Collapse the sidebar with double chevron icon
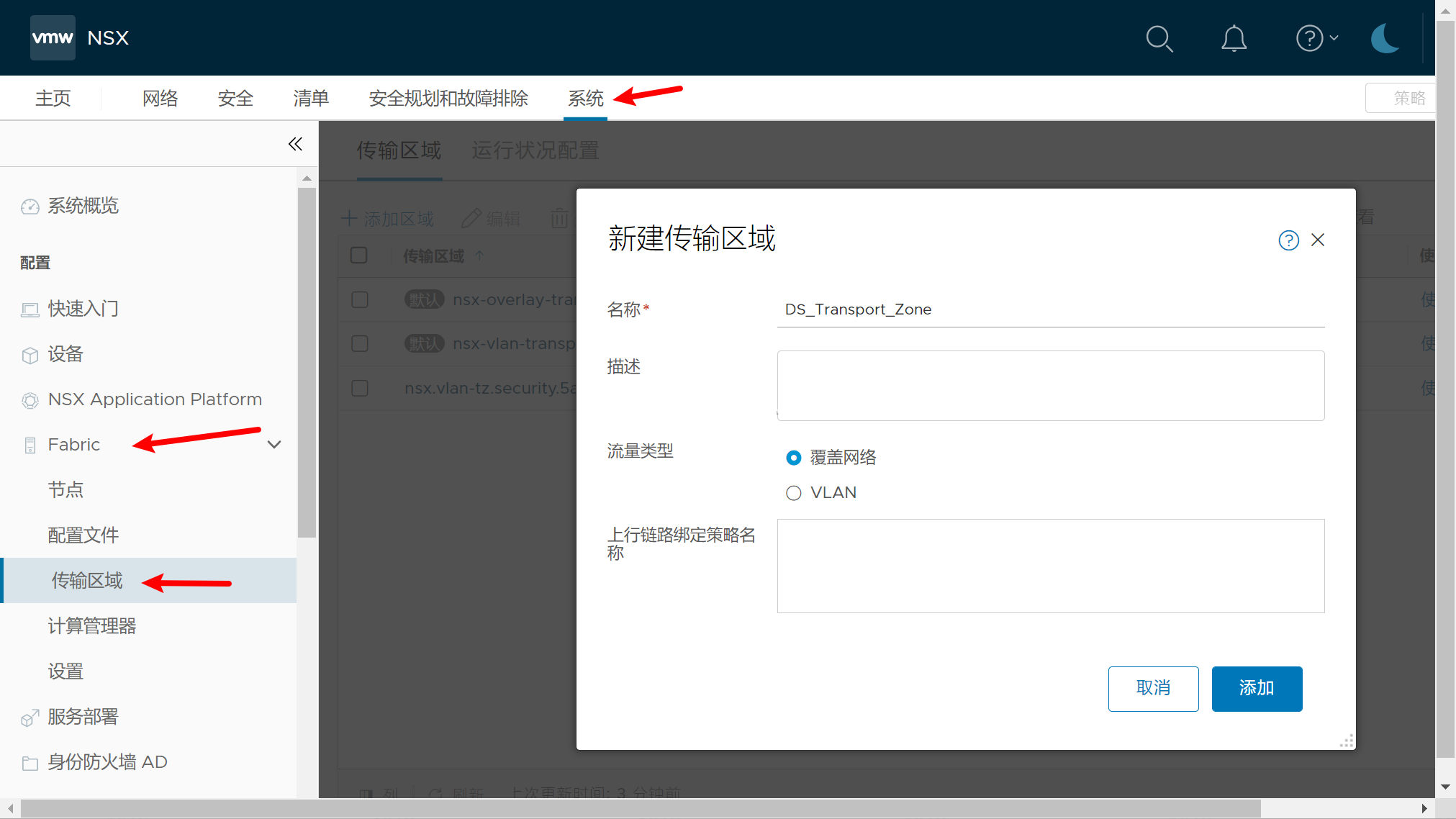The width and height of the screenshot is (1456, 819). point(295,144)
